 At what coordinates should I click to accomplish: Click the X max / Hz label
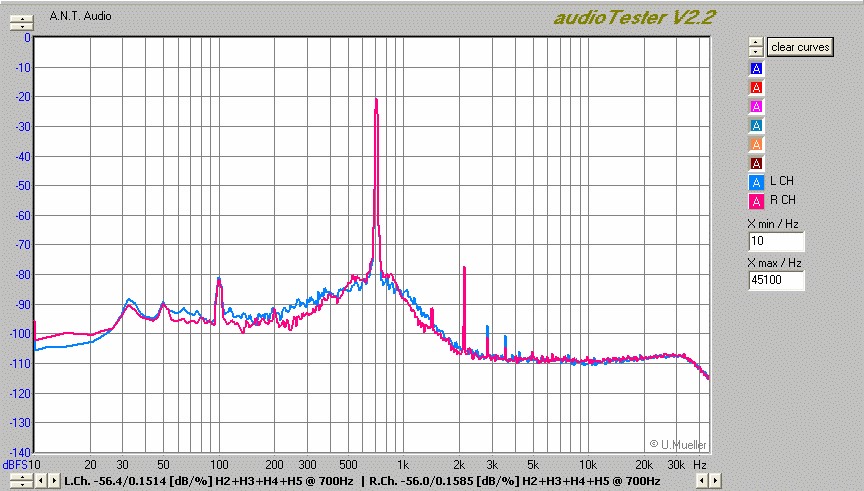775,263
